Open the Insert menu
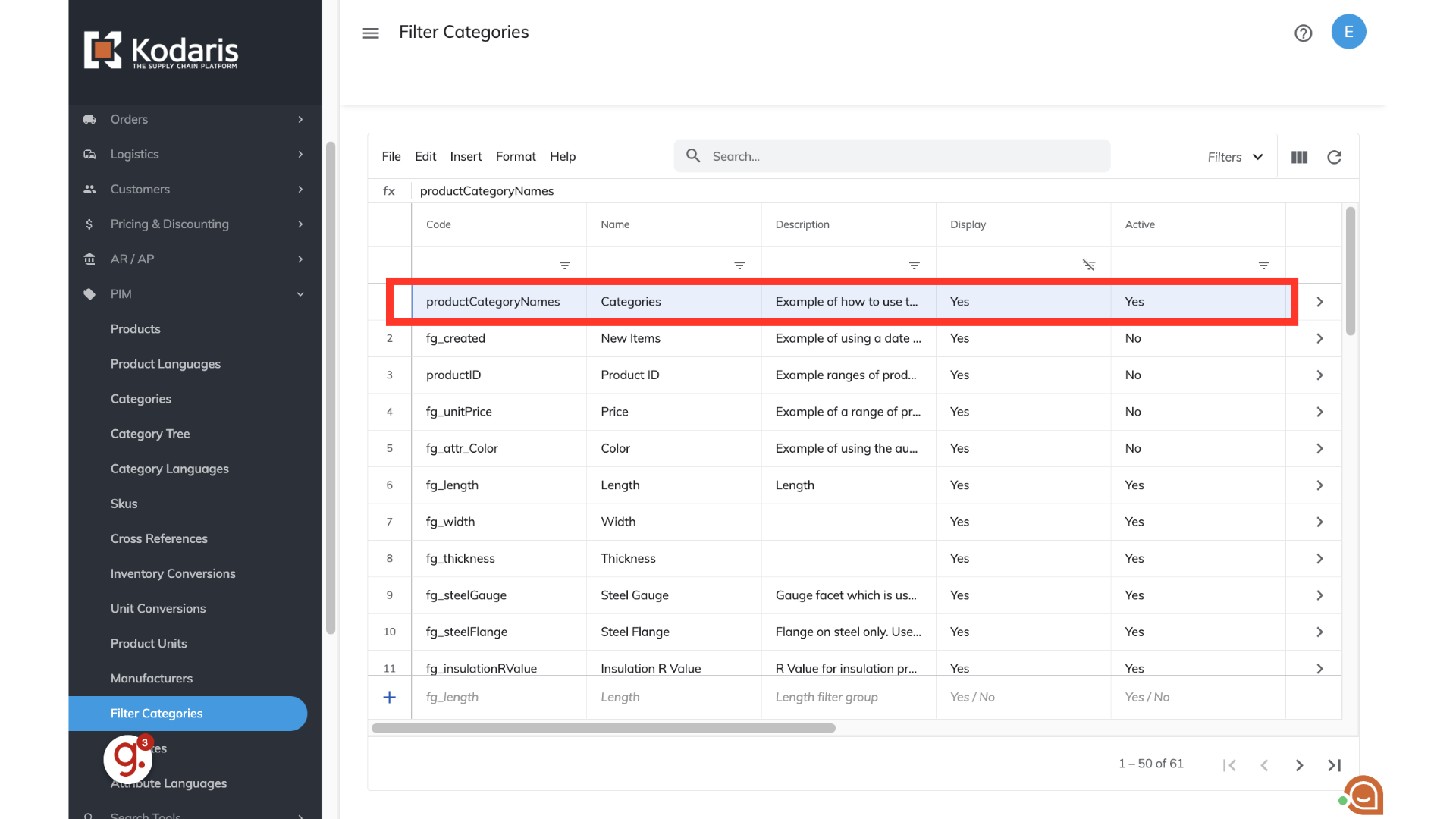The width and height of the screenshot is (1456, 819). pos(466,156)
